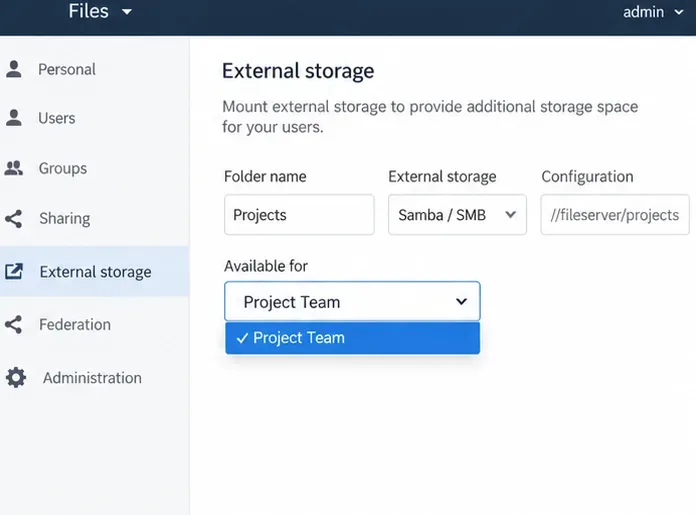Click the Users person icon in sidebar
The image size is (696, 515).
coord(14,118)
